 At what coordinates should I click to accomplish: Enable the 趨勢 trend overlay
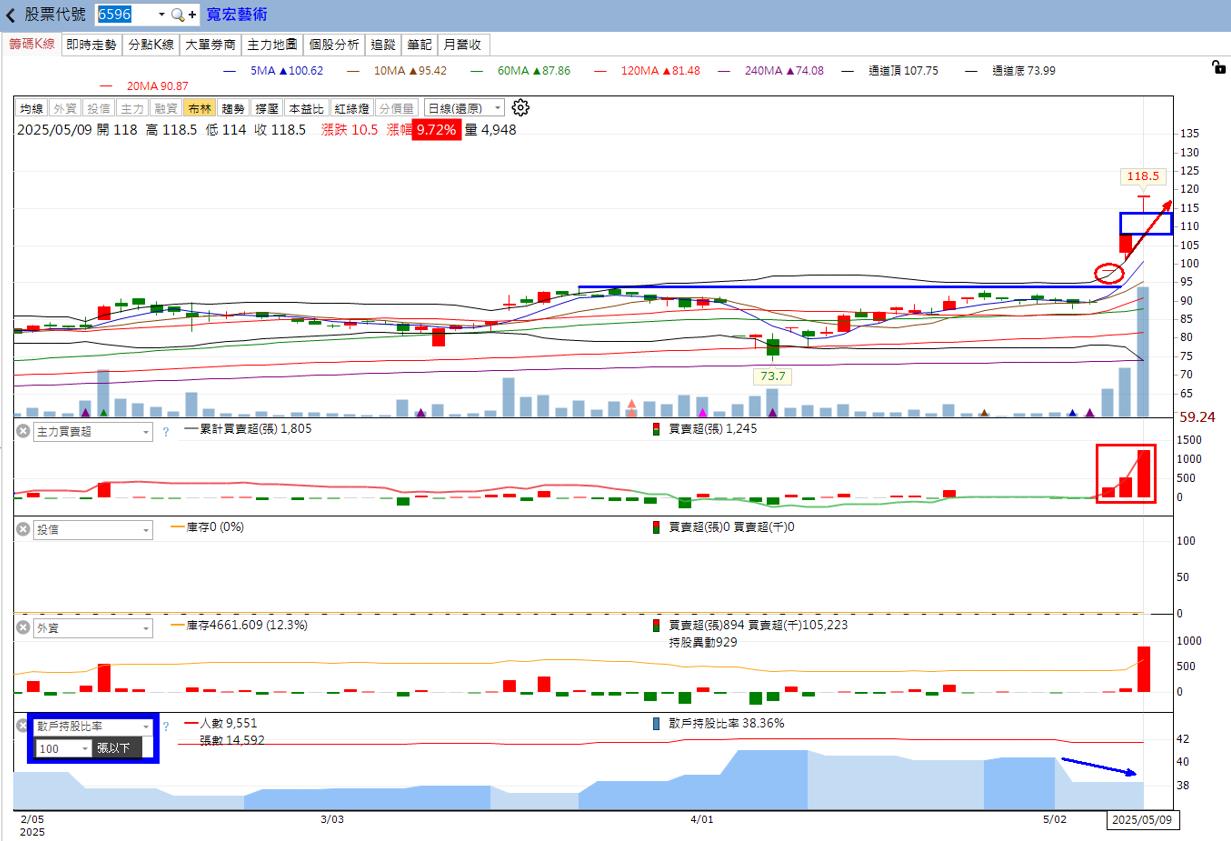233,108
